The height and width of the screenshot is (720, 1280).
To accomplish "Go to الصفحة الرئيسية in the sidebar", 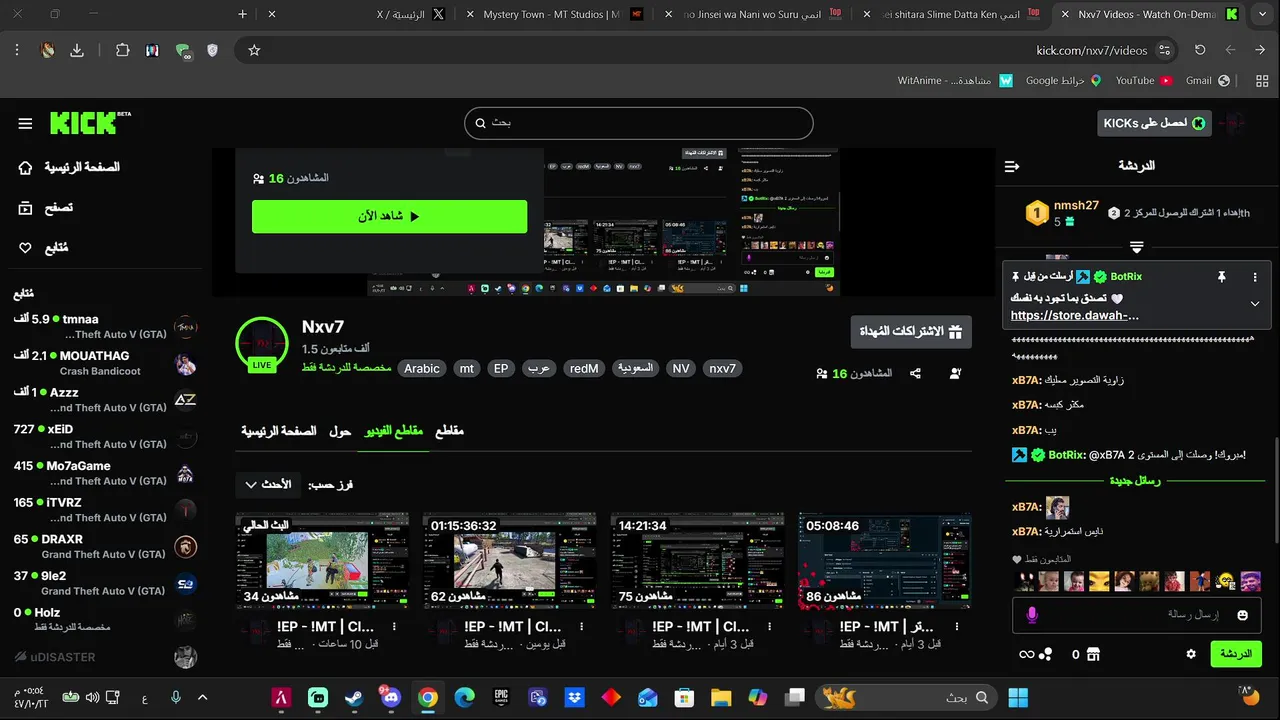I will click(x=70, y=167).
